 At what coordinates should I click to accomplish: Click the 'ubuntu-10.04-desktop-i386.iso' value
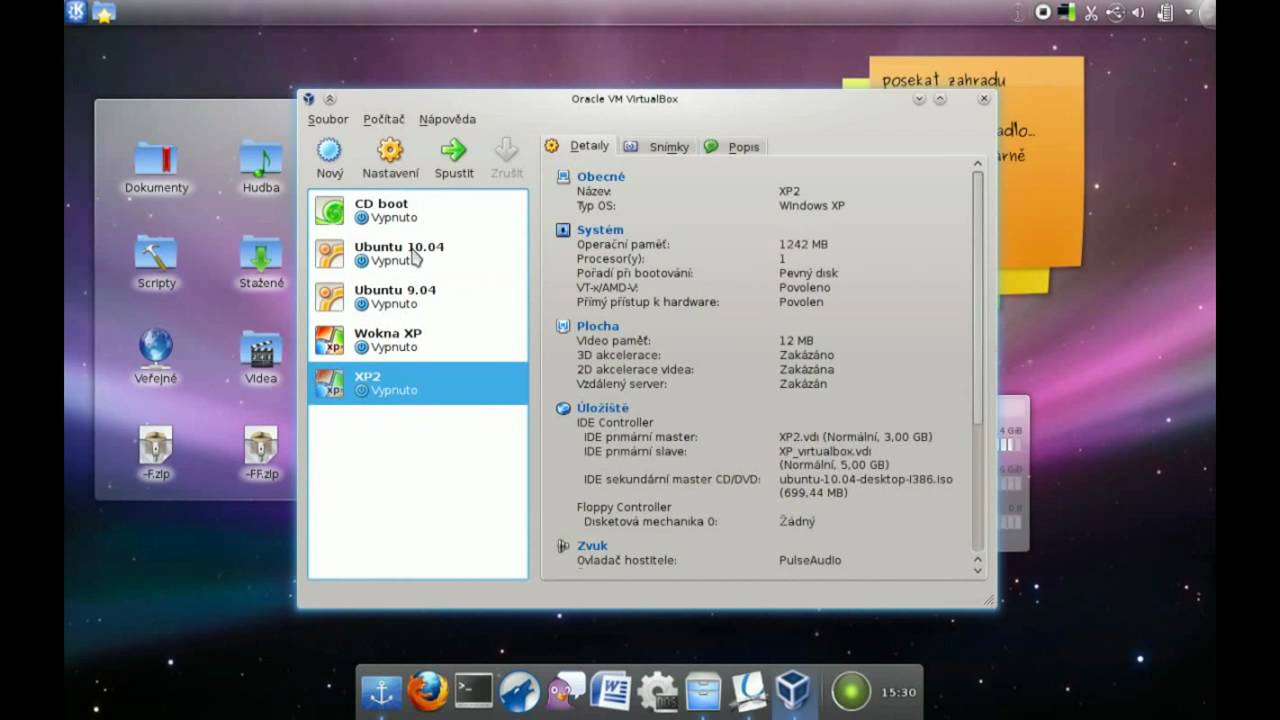click(x=866, y=479)
